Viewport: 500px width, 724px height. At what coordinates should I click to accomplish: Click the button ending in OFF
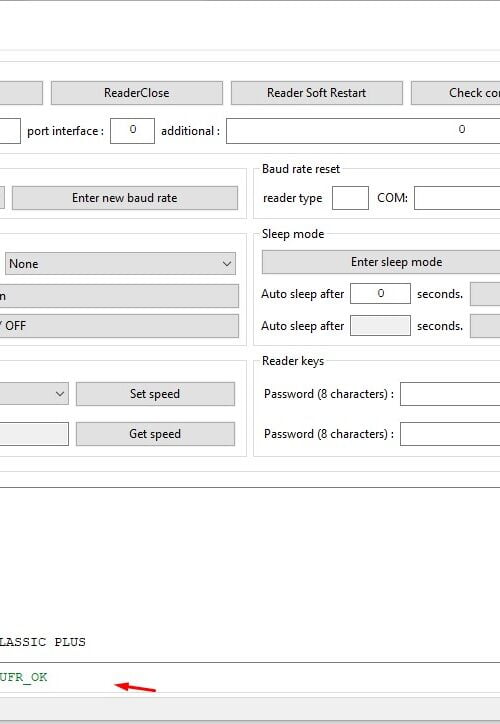pos(119,326)
